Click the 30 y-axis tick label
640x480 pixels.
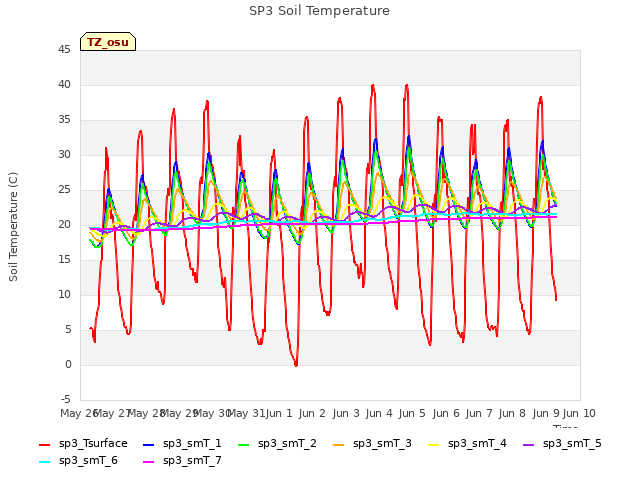pyautogui.click(x=64, y=155)
